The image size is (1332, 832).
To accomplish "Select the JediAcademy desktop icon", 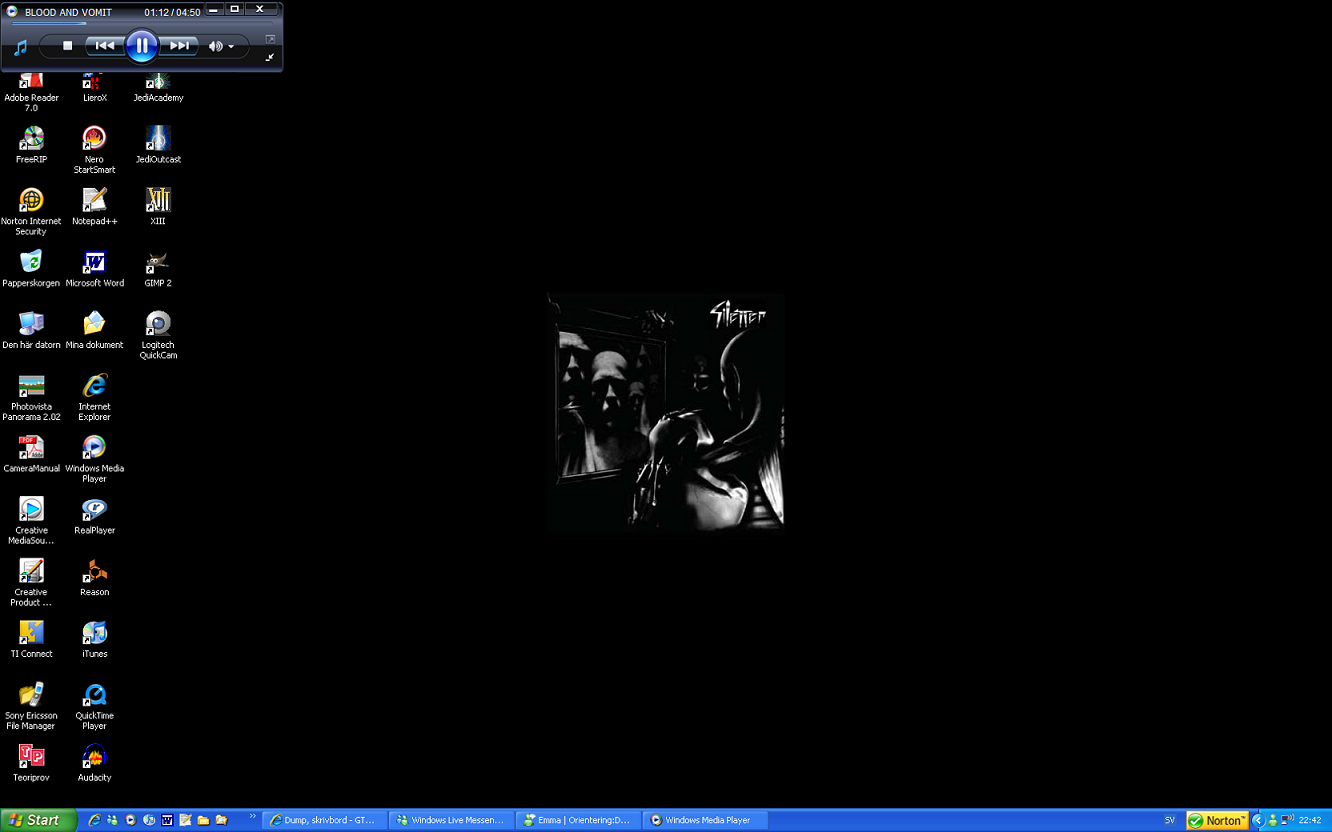I will (x=158, y=88).
